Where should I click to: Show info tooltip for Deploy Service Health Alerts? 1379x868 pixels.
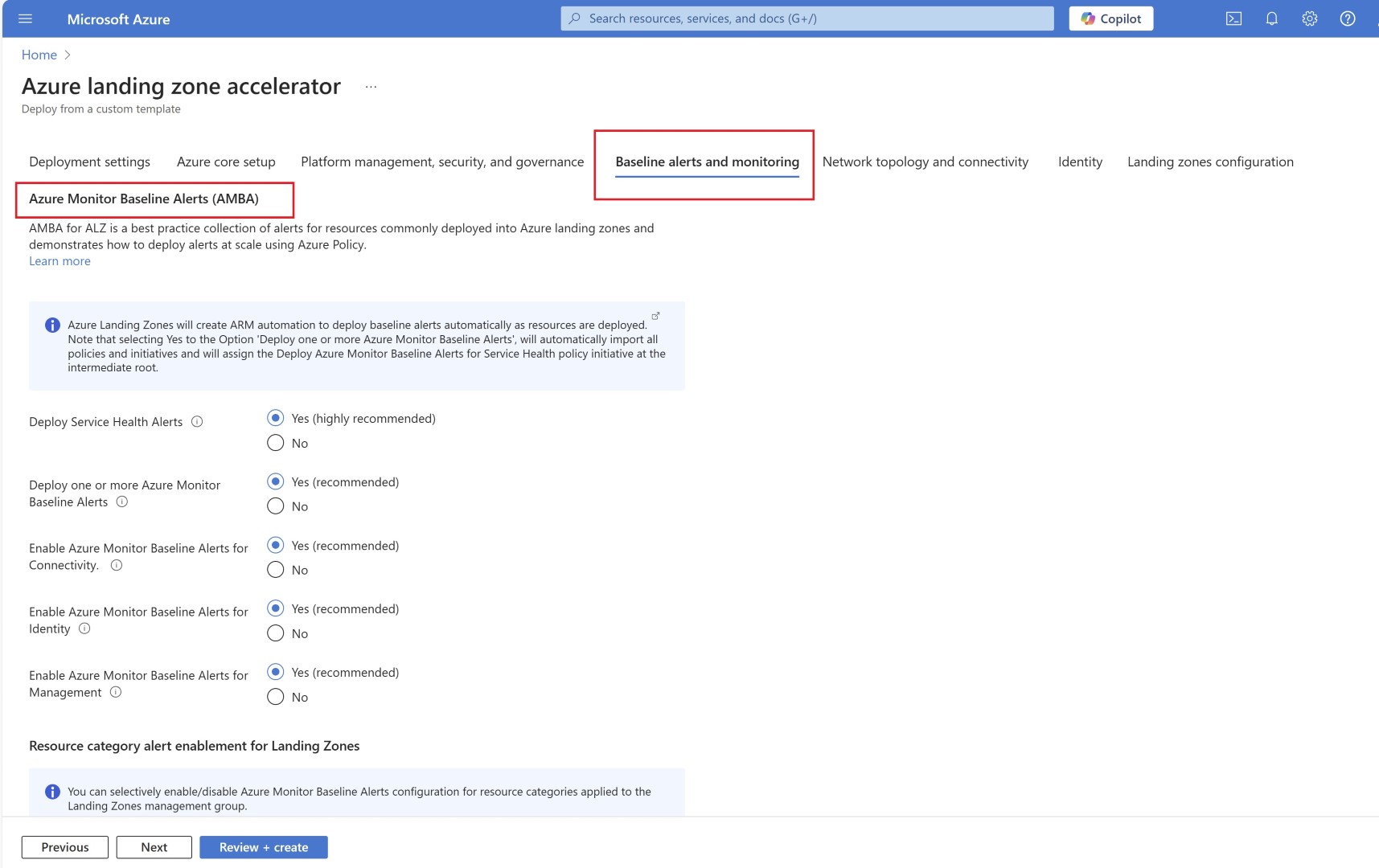pyautogui.click(x=197, y=421)
